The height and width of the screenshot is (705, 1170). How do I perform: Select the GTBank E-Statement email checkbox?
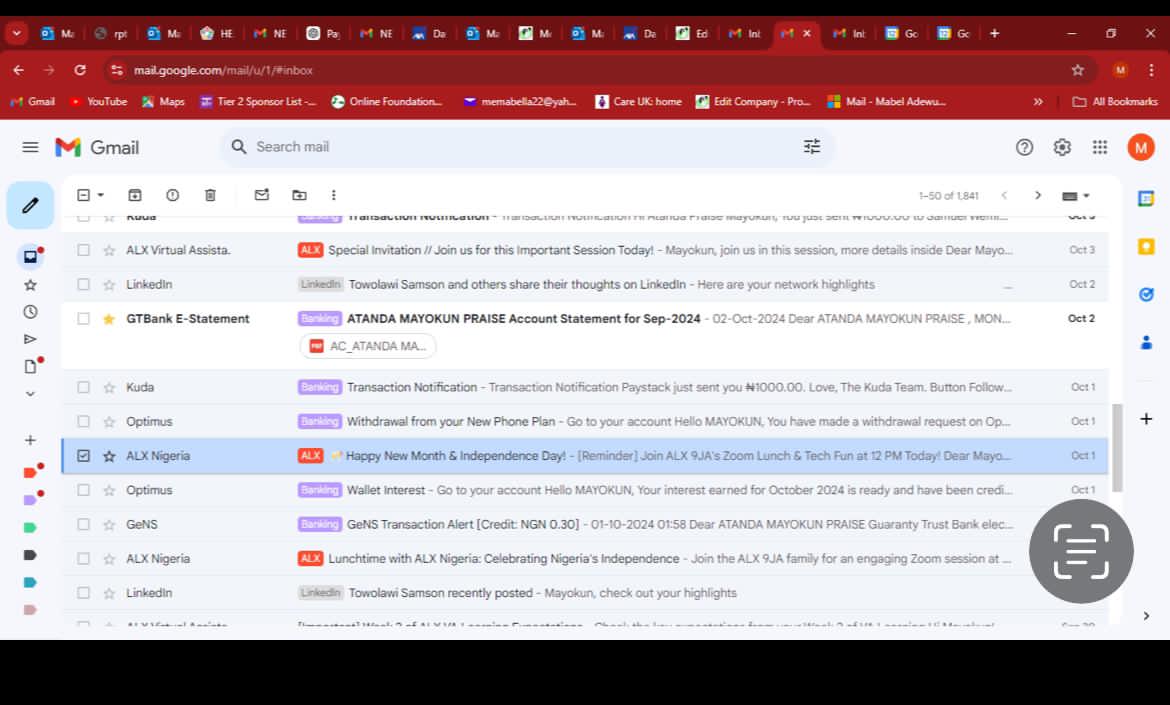[84, 319]
